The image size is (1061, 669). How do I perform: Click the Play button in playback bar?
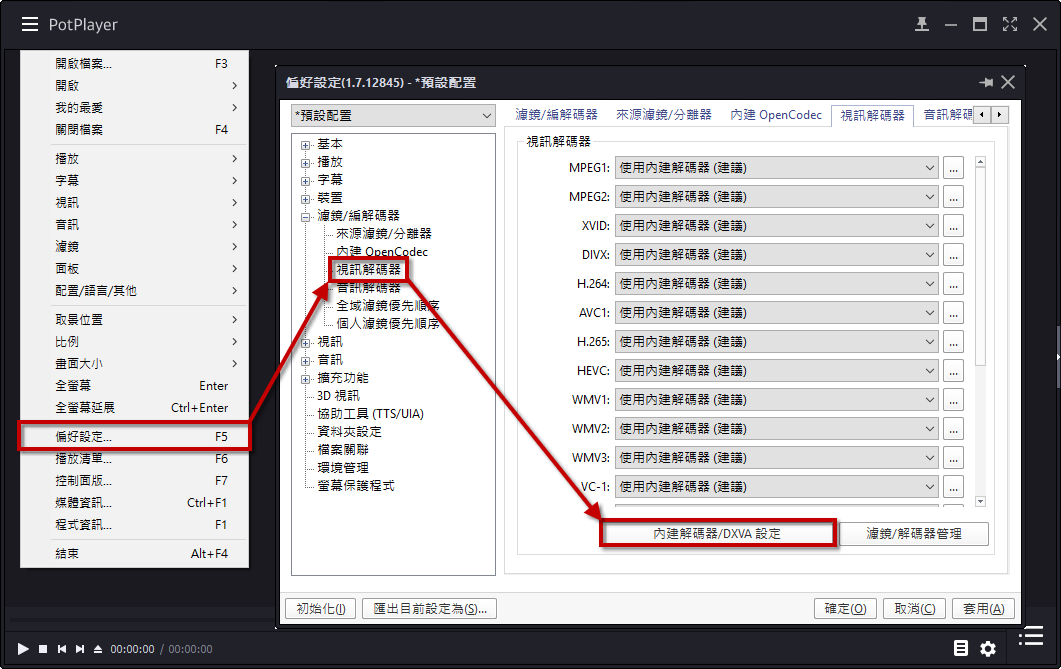(23, 649)
